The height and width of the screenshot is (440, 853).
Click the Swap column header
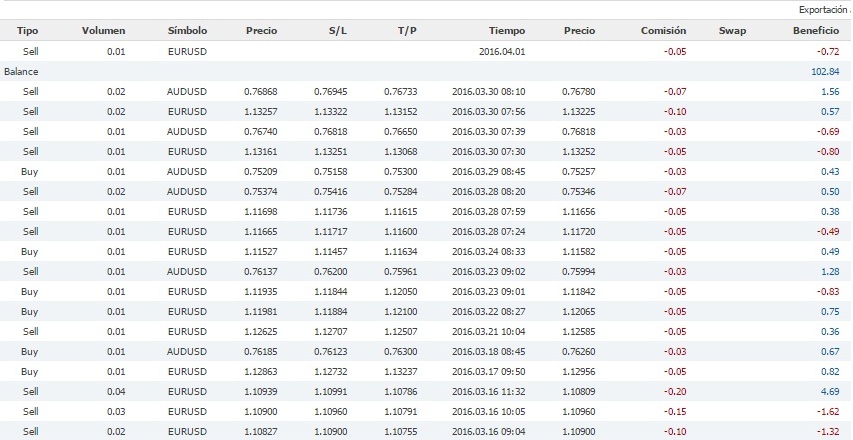point(732,31)
